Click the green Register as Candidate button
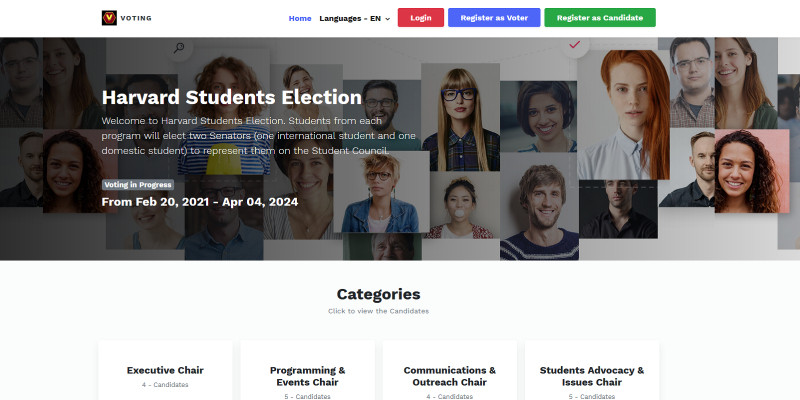 point(600,18)
